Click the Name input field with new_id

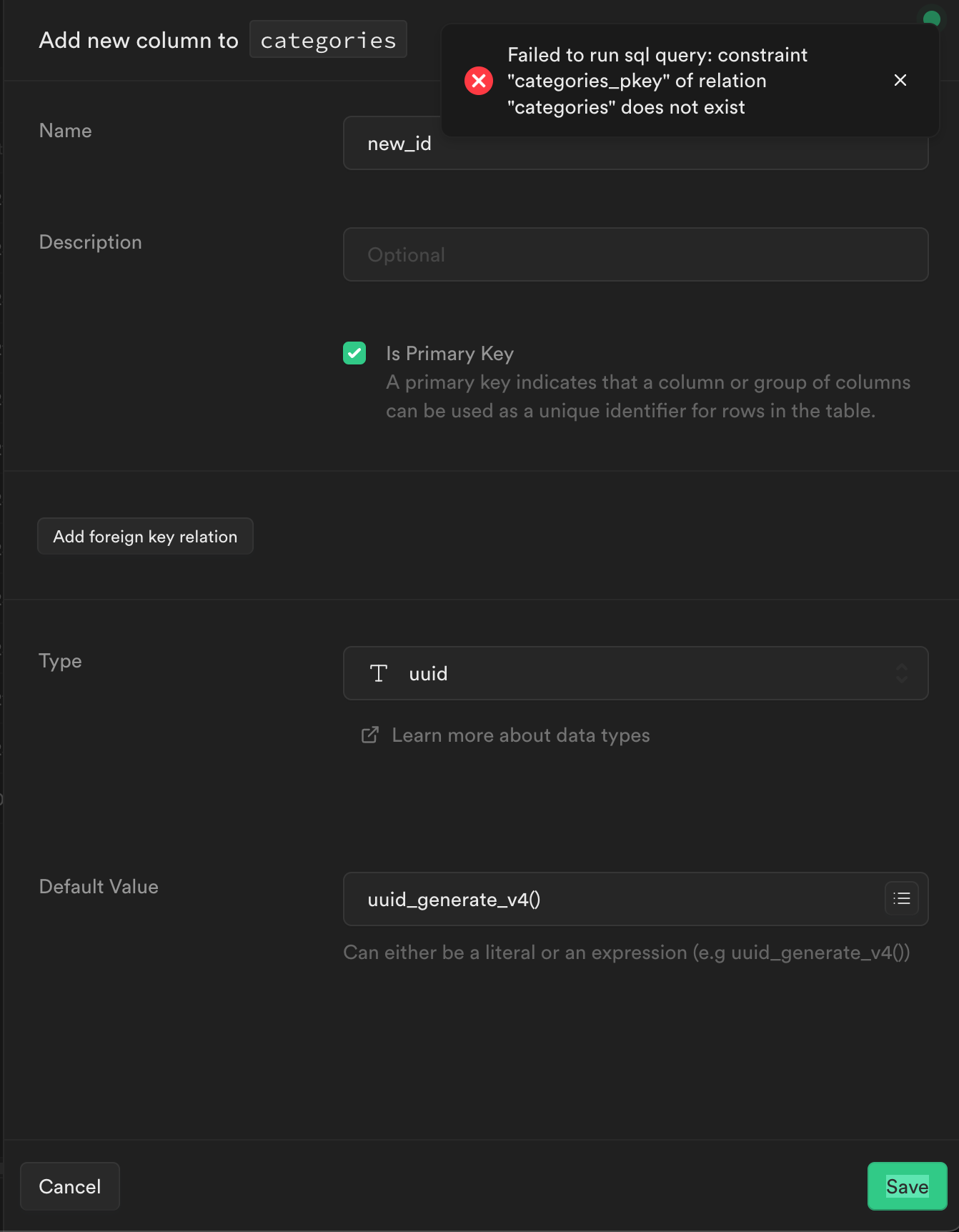[x=636, y=144]
